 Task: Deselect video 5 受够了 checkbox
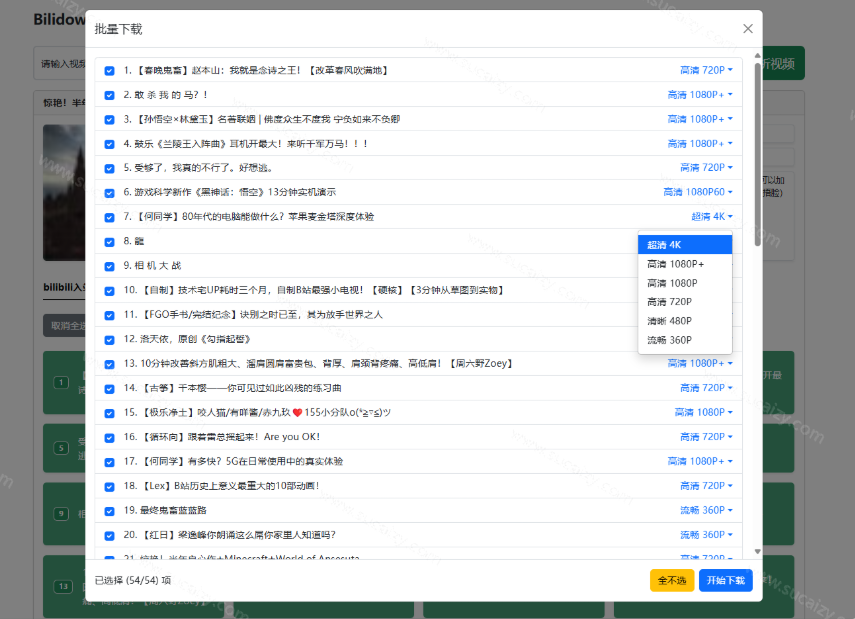110,169
